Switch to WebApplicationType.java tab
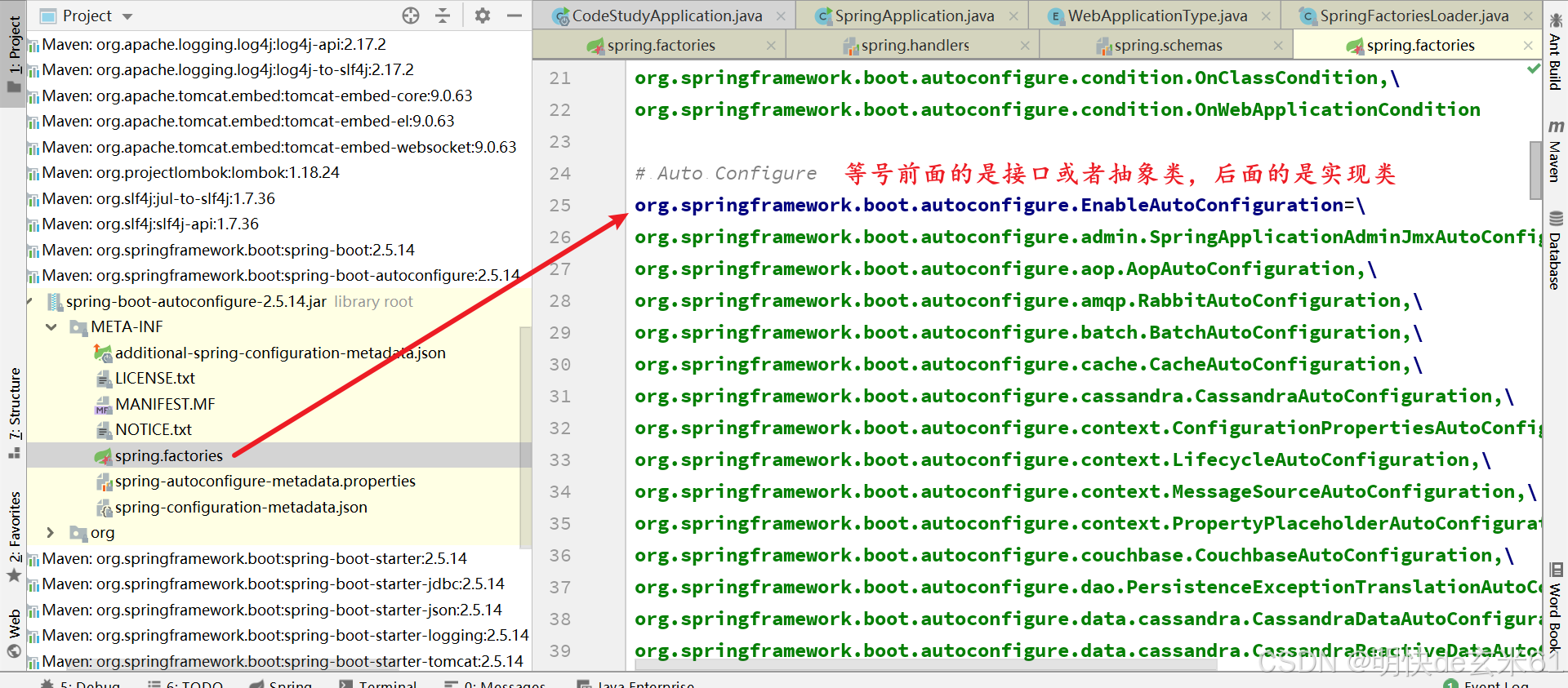 click(x=1157, y=16)
